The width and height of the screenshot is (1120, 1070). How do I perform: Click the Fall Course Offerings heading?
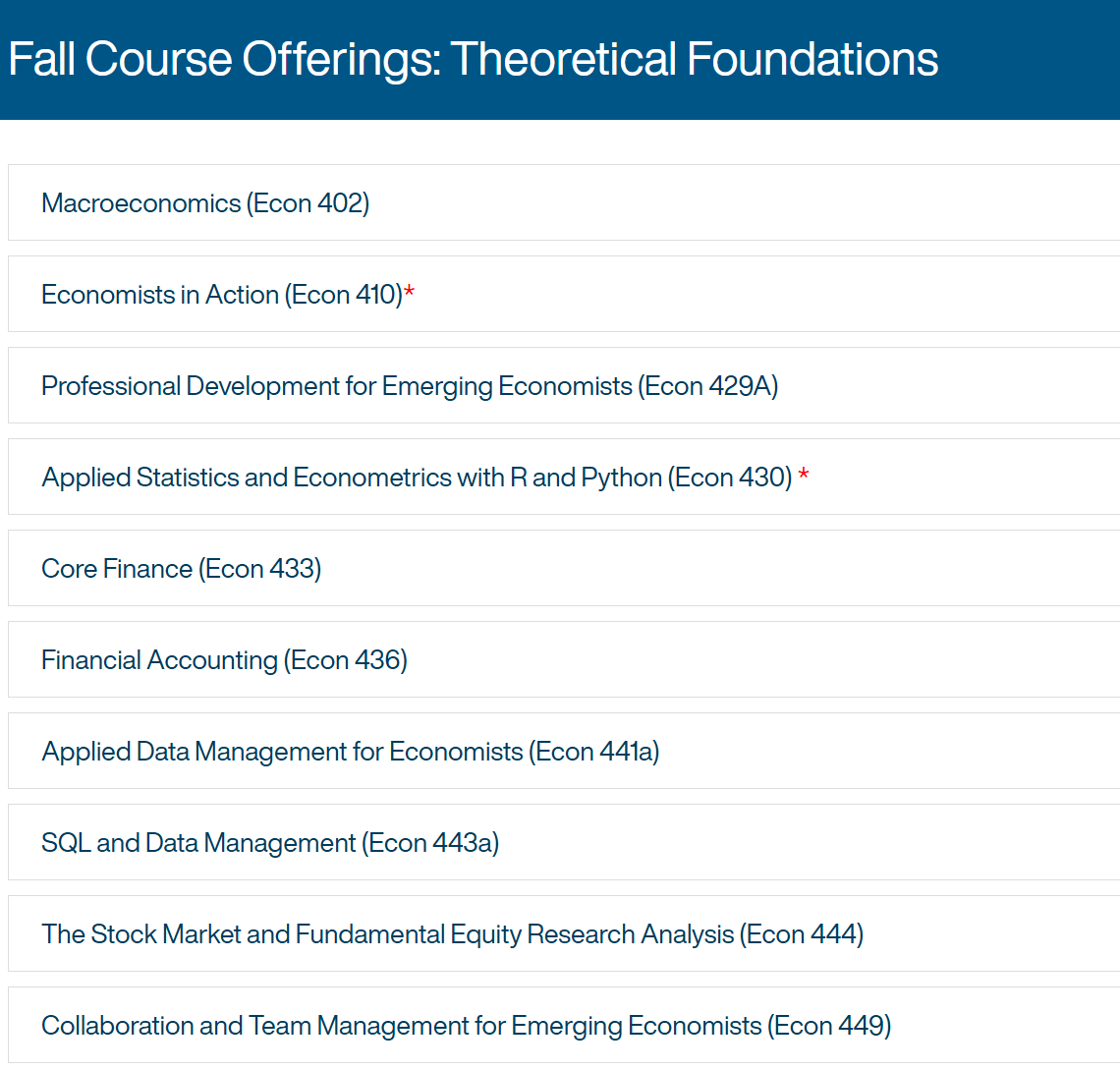coord(473,59)
